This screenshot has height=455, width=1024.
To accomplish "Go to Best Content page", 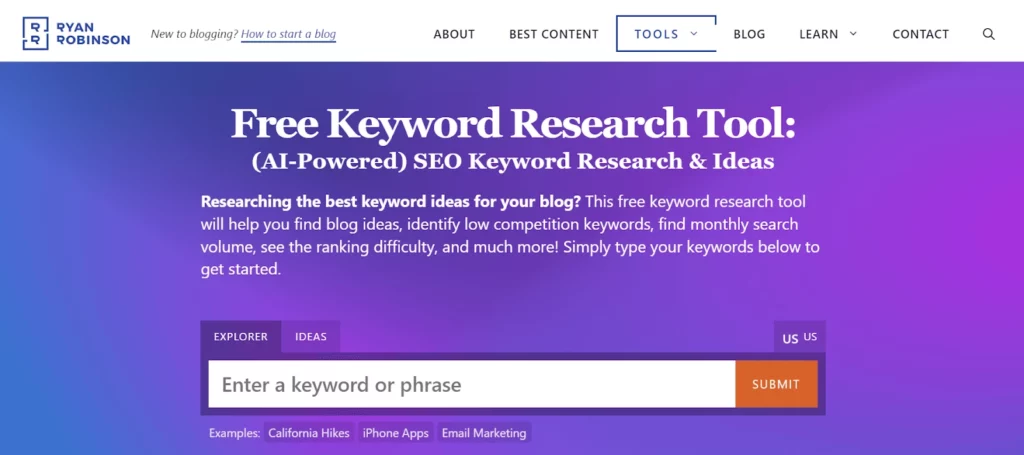I will (x=554, y=34).
